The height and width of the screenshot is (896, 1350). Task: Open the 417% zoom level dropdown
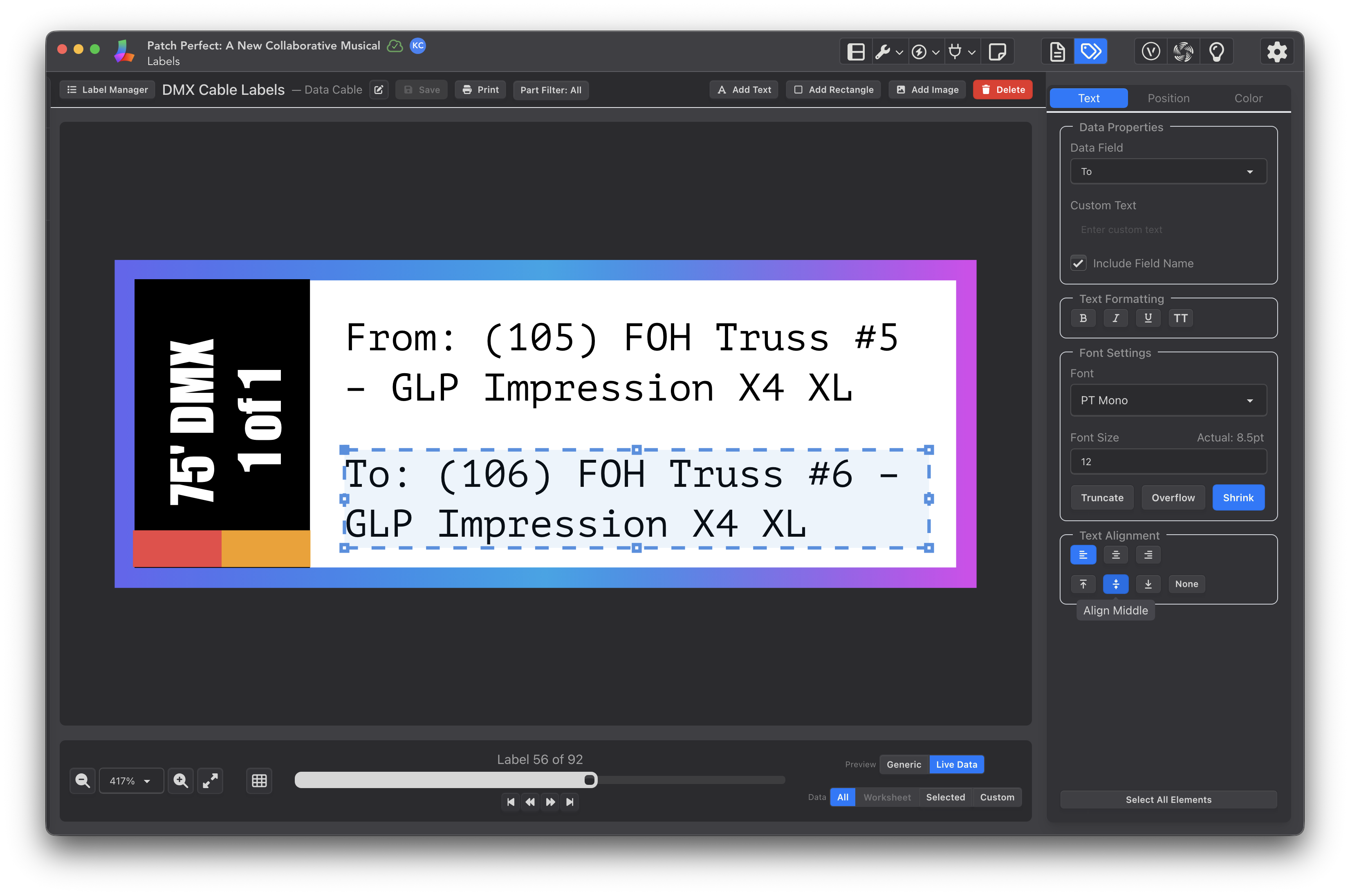click(131, 781)
